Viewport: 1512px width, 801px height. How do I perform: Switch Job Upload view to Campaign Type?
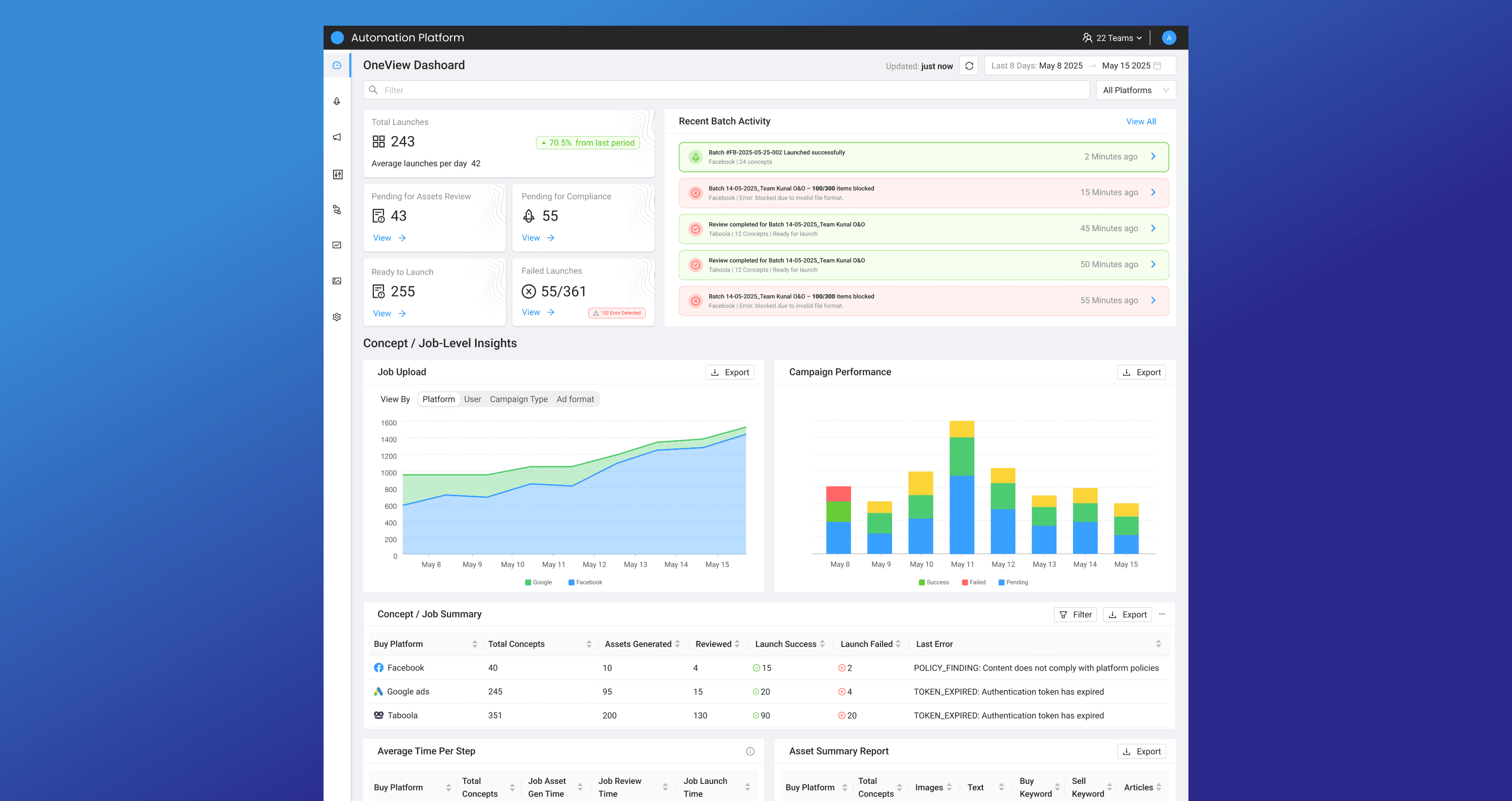point(518,399)
